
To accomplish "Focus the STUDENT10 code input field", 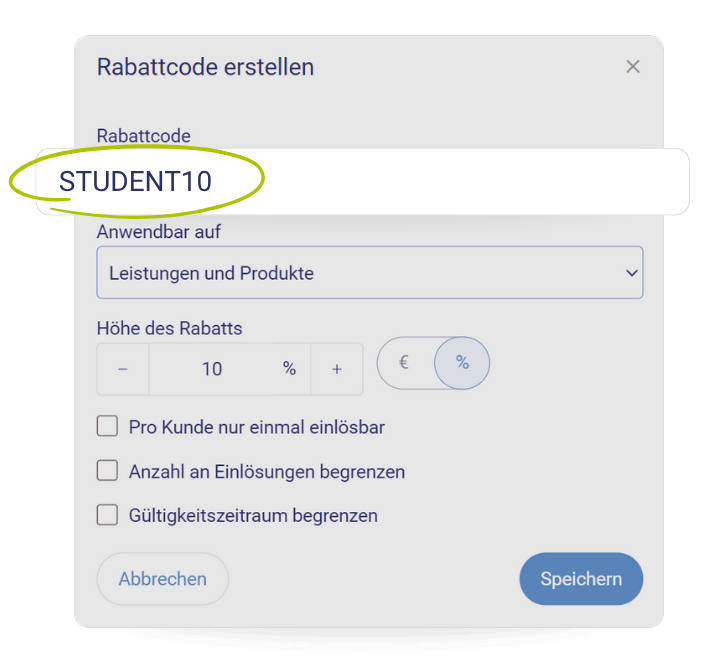I will click(363, 181).
